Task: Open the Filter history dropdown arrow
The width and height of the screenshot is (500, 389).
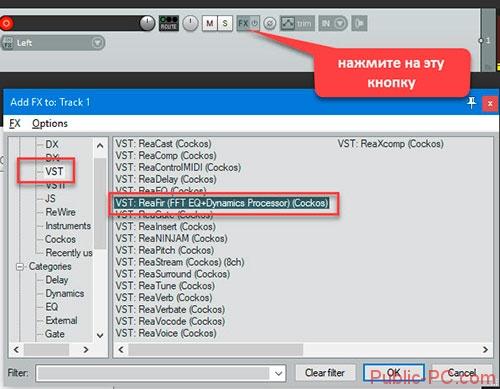Action: (279, 373)
